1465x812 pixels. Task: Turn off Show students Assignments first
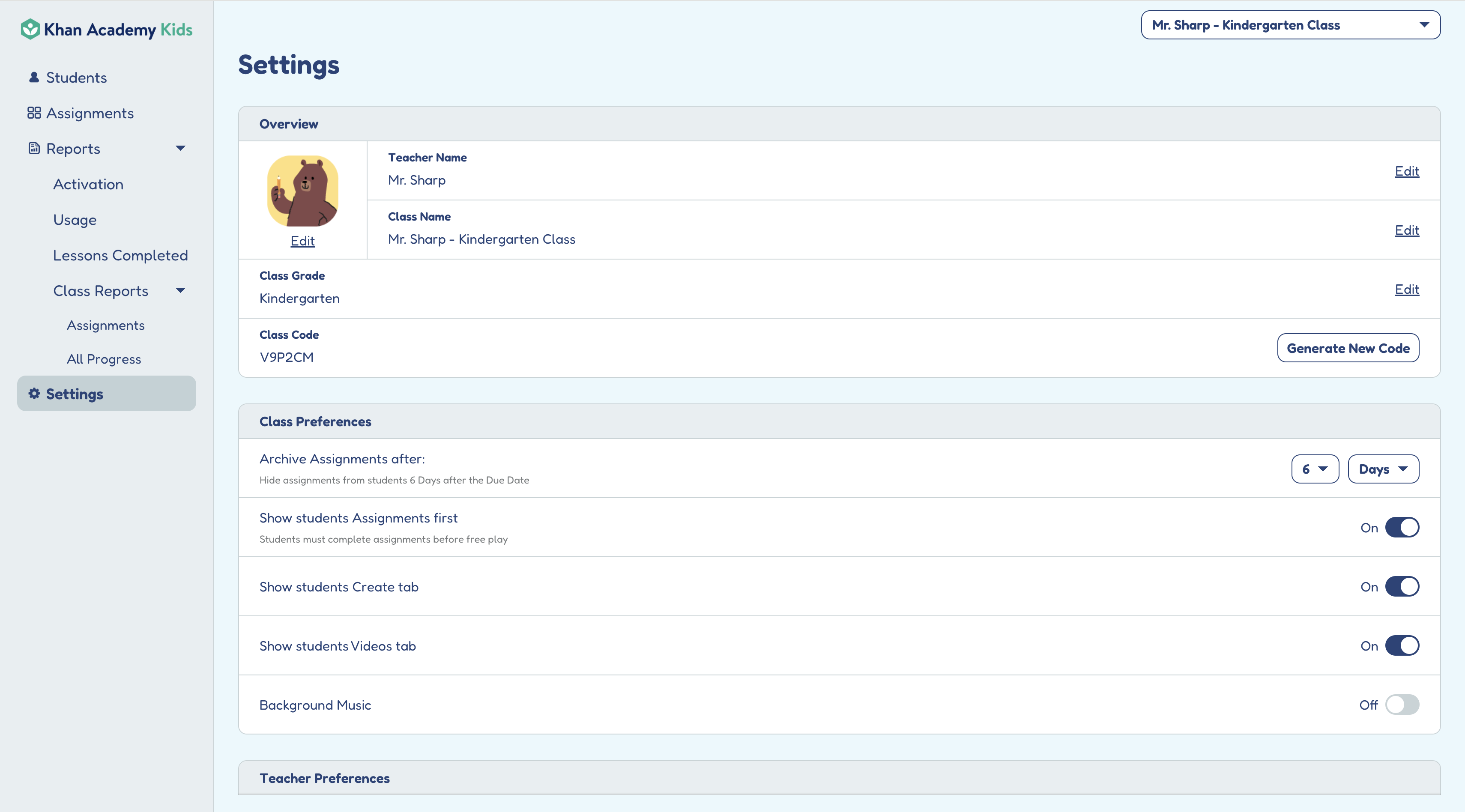1403,527
